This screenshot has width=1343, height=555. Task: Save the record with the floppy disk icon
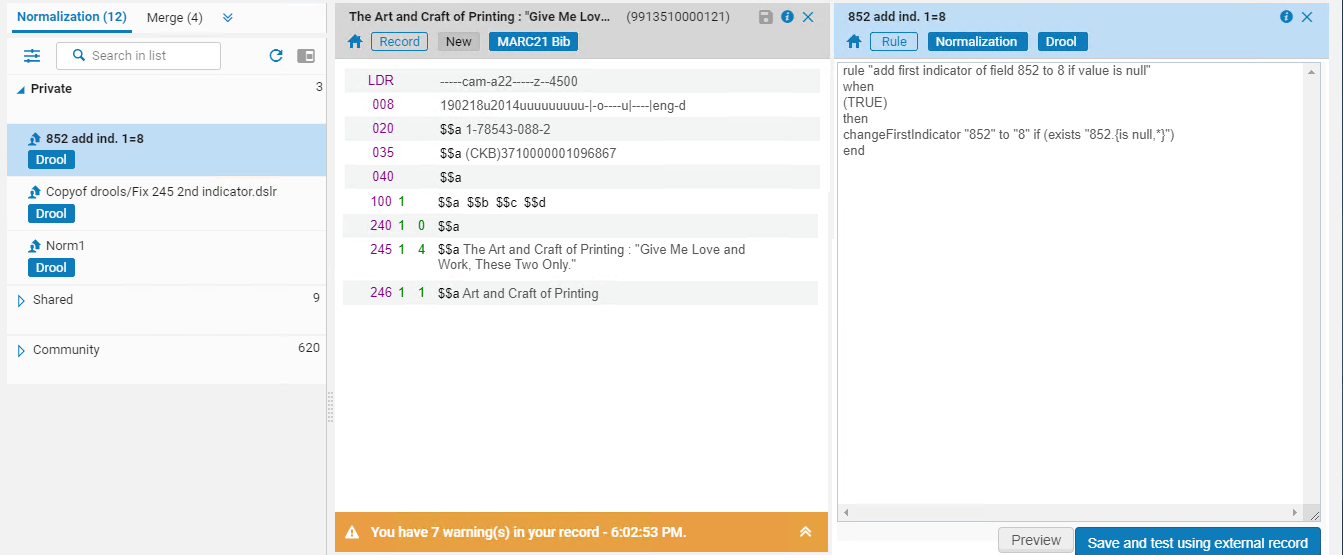(x=766, y=17)
